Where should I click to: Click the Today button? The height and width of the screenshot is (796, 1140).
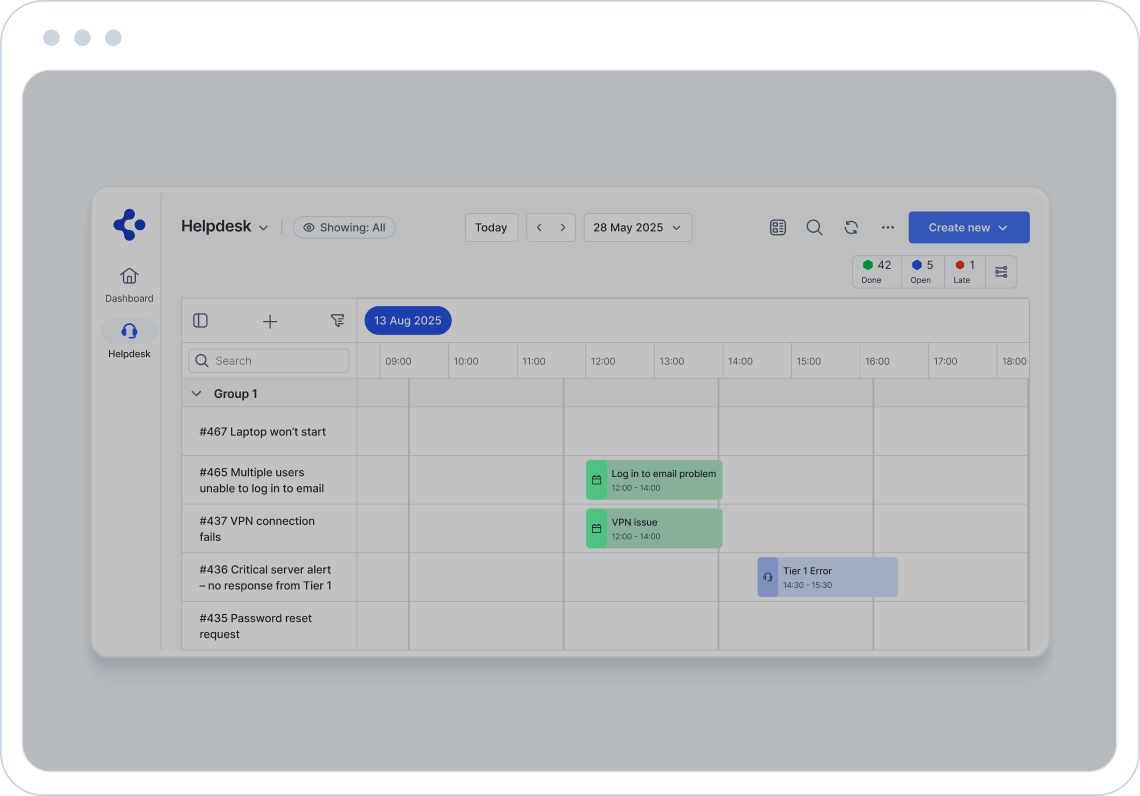(x=491, y=228)
